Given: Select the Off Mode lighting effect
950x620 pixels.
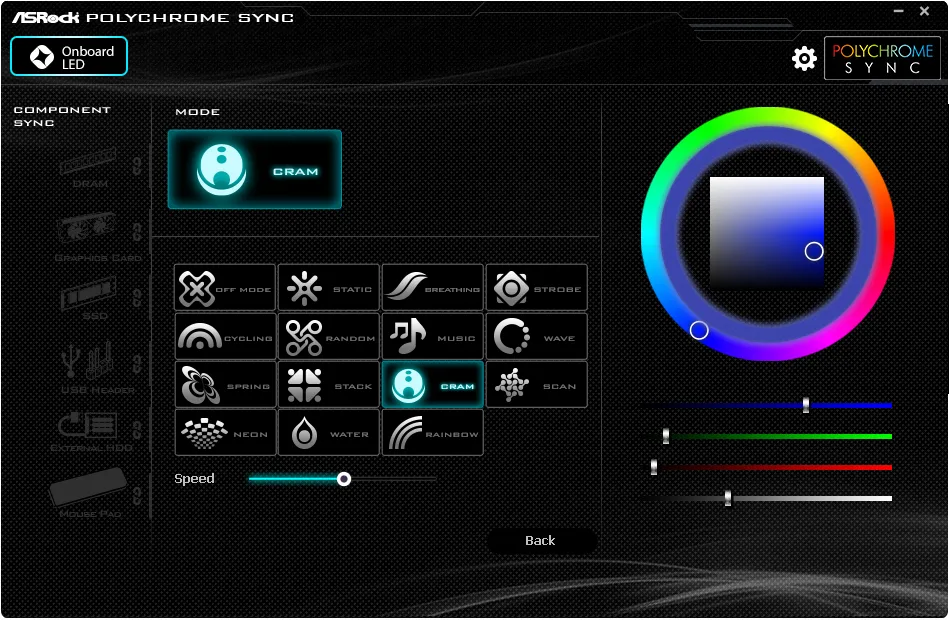Looking at the screenshot, I should [x=225, y=288].
